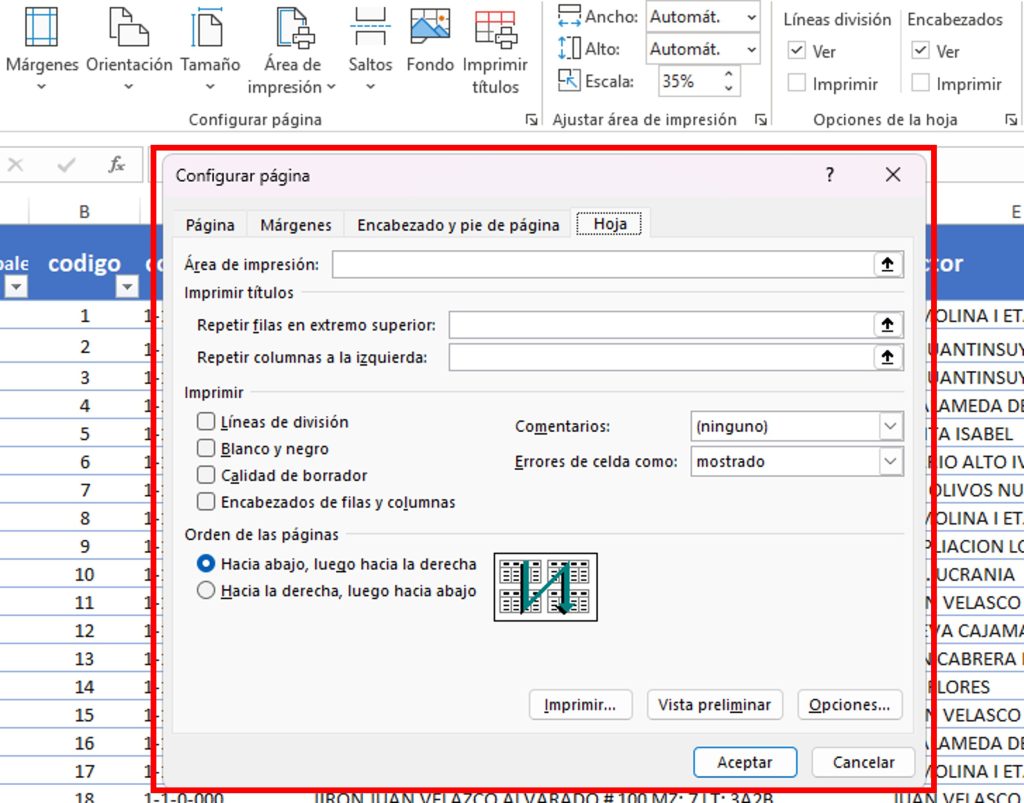Open Encabezado y pie de página tab

458,225
